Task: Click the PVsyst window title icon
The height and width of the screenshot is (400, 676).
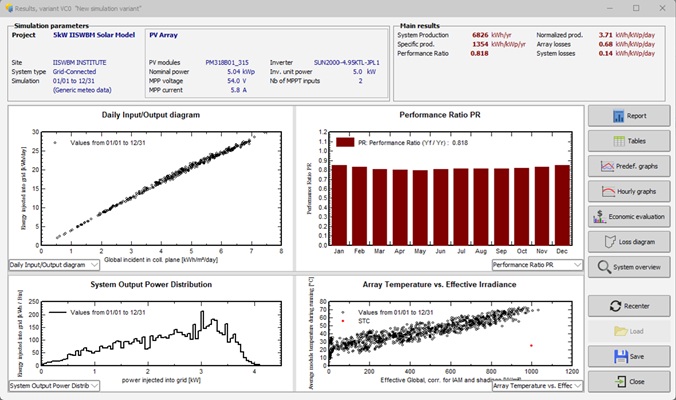Action: coord(9,8)
